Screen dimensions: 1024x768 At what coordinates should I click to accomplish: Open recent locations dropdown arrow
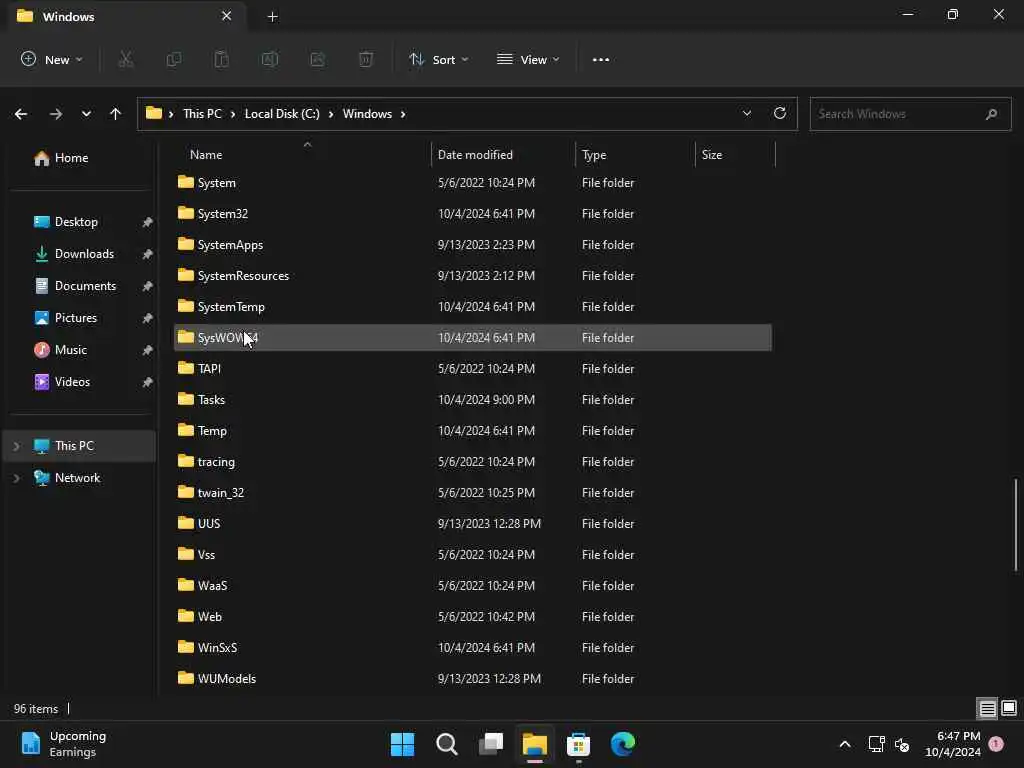click(86, 114)
